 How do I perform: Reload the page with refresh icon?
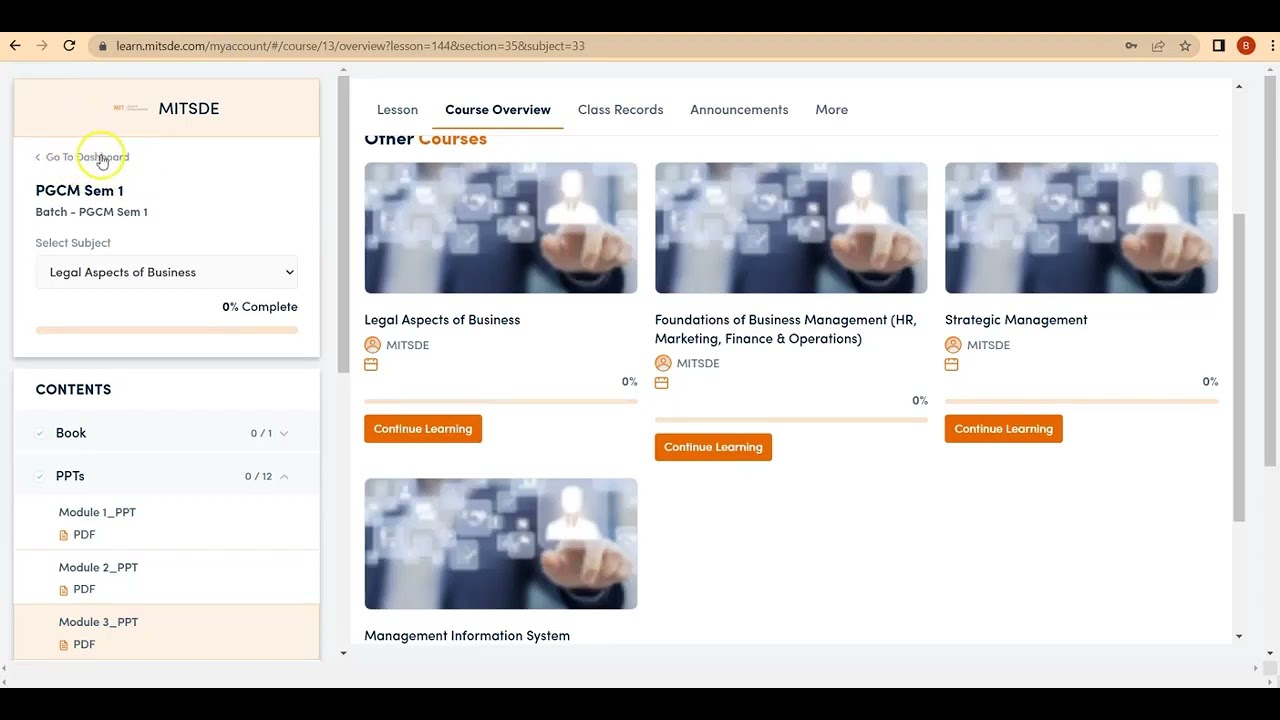69,45
